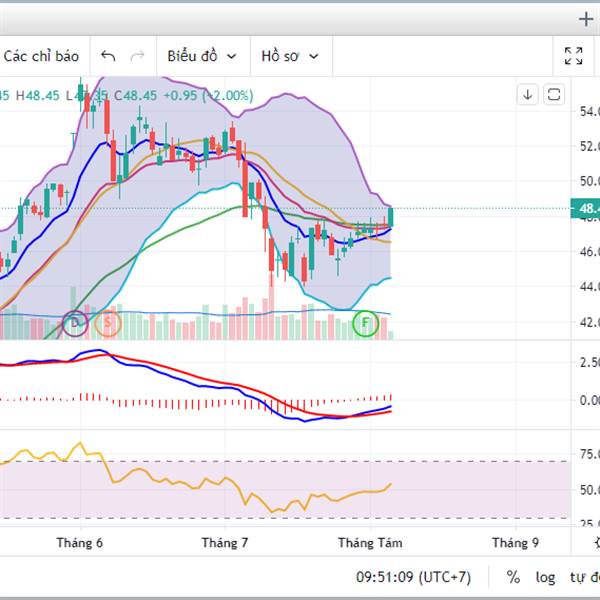The width and height of the screenshot is (600, 600).
Task: Click the D dividend marker
Action: (x=75, y=323)
